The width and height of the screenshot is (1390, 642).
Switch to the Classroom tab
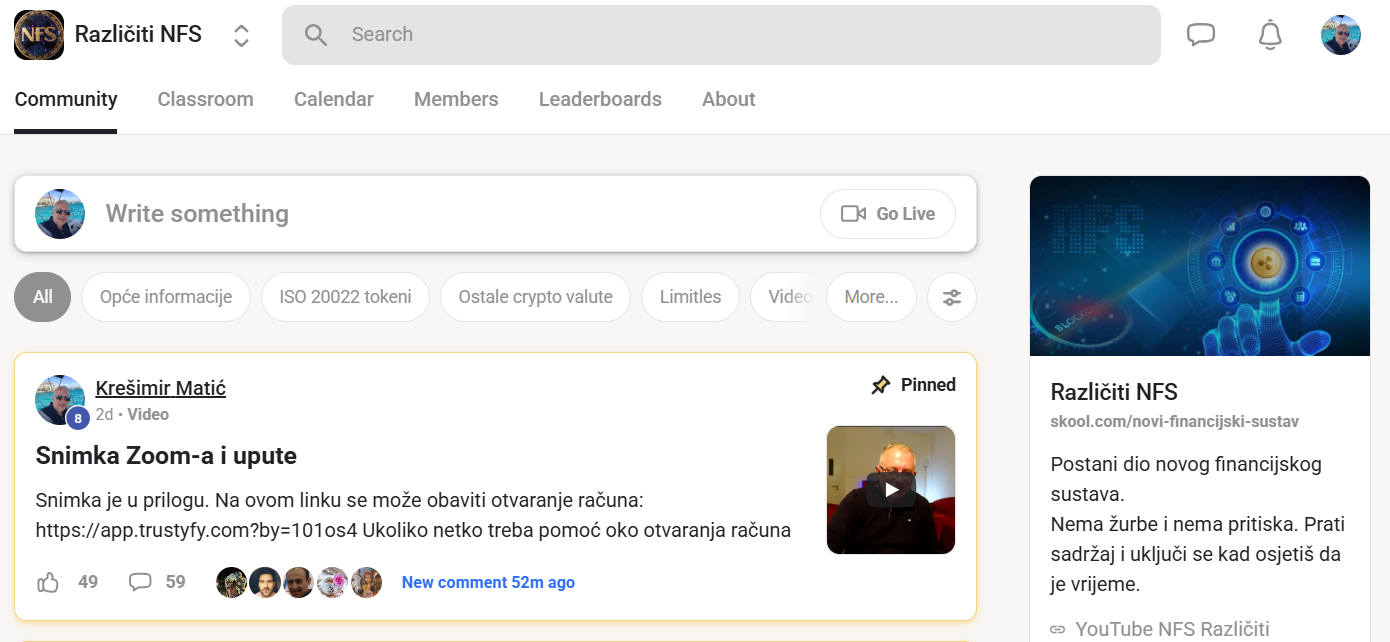coord(205,99)
